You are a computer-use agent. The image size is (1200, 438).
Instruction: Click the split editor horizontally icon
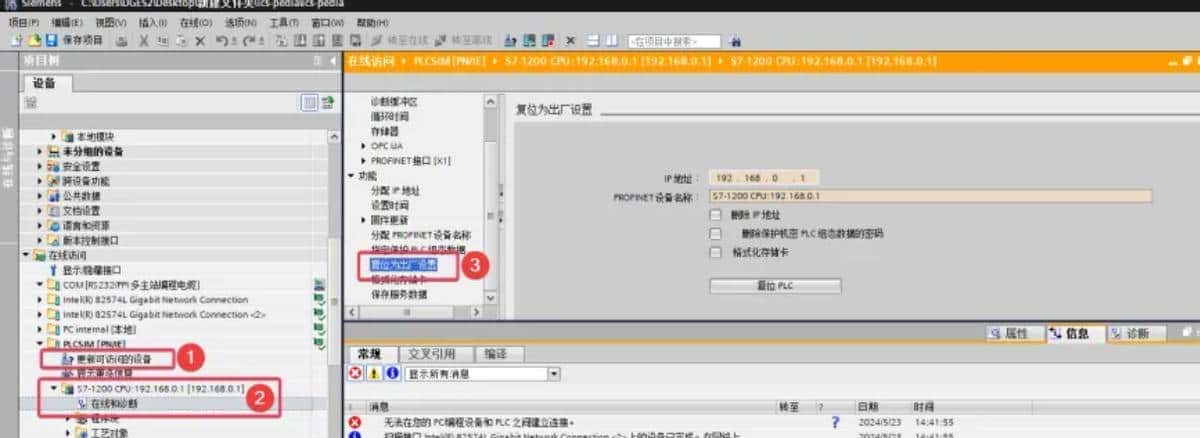[592, 41]
